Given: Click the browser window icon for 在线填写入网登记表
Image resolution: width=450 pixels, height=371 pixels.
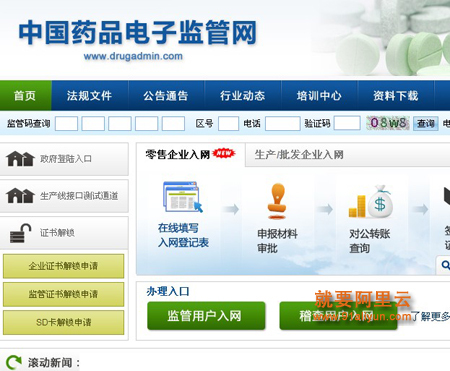Looking at the screenshot, I should pos(183,197).
